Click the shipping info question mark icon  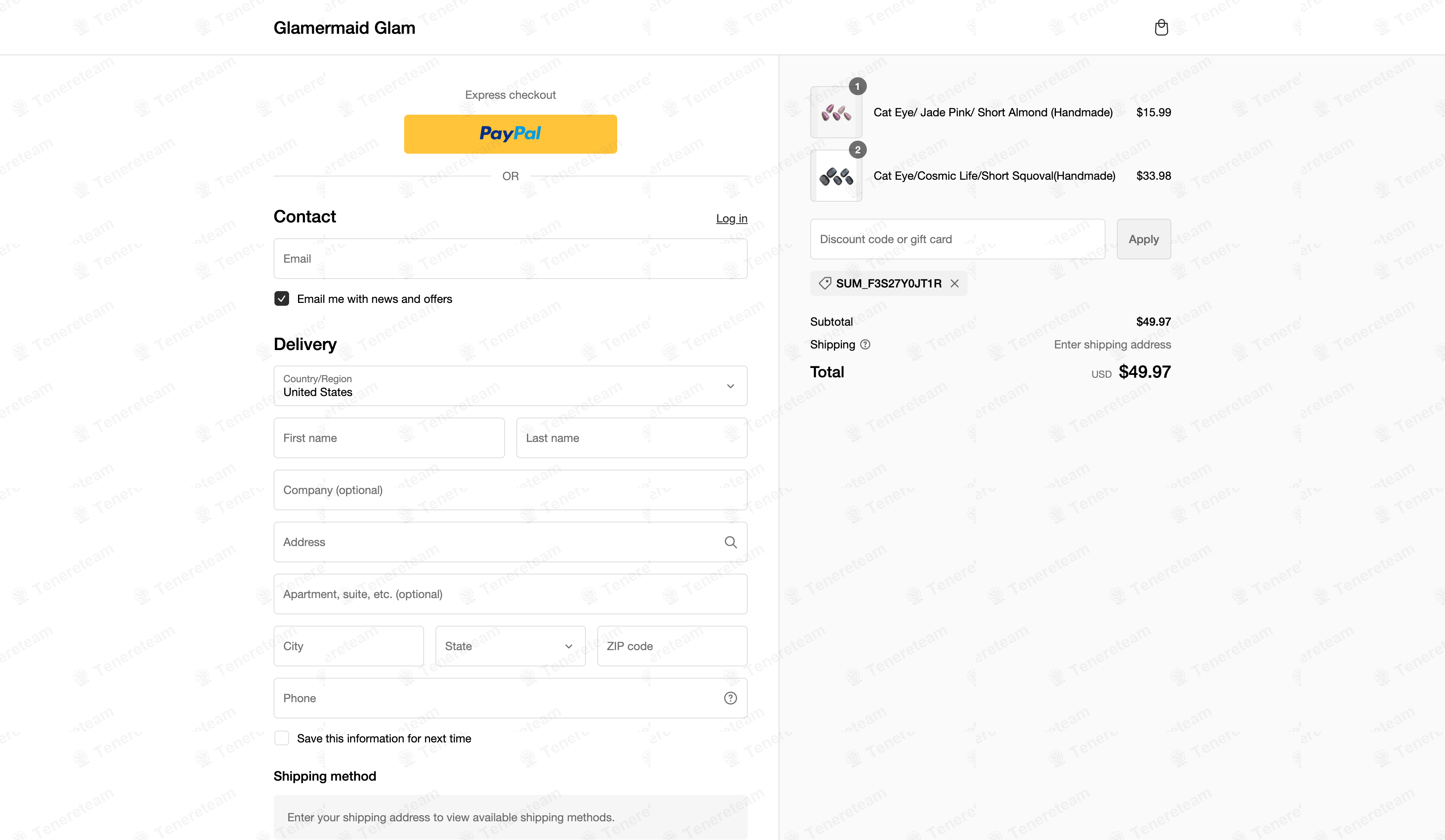[865, 345]
